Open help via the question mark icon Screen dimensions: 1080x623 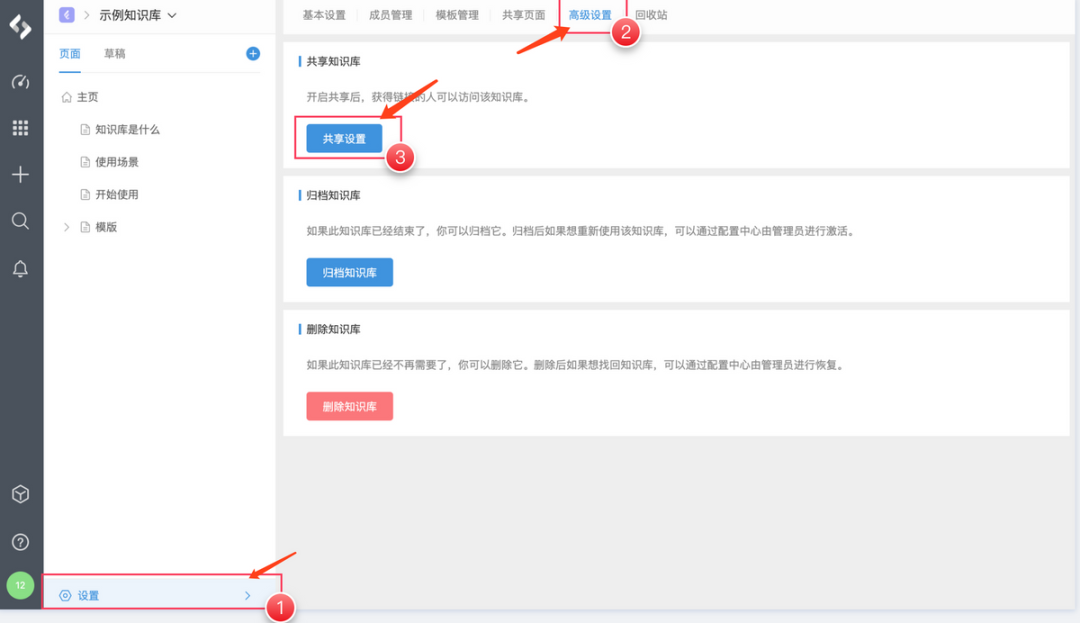tap(20, 541)
